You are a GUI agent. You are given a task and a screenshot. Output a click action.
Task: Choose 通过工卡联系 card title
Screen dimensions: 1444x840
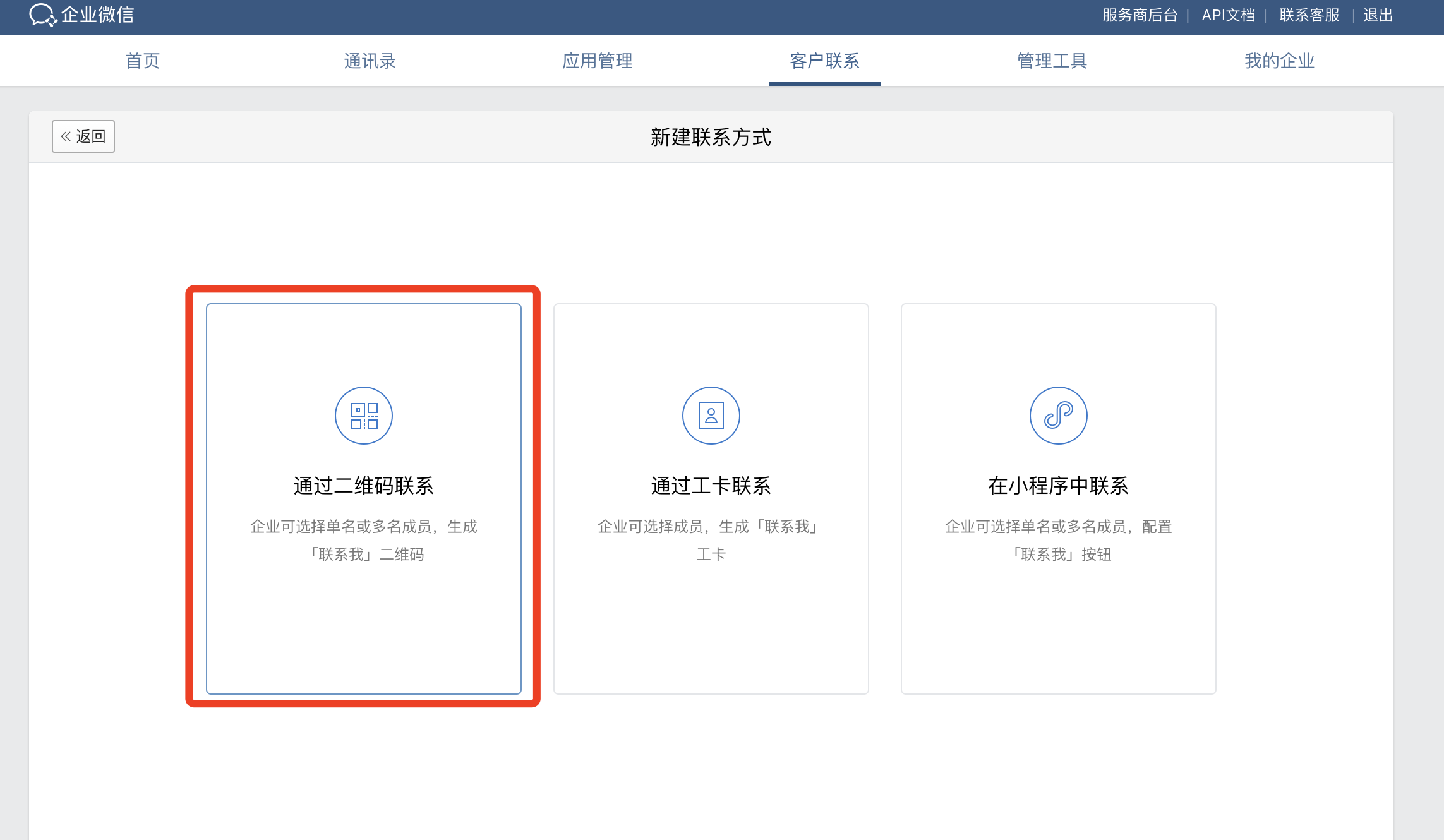click(x=711, y=486)
